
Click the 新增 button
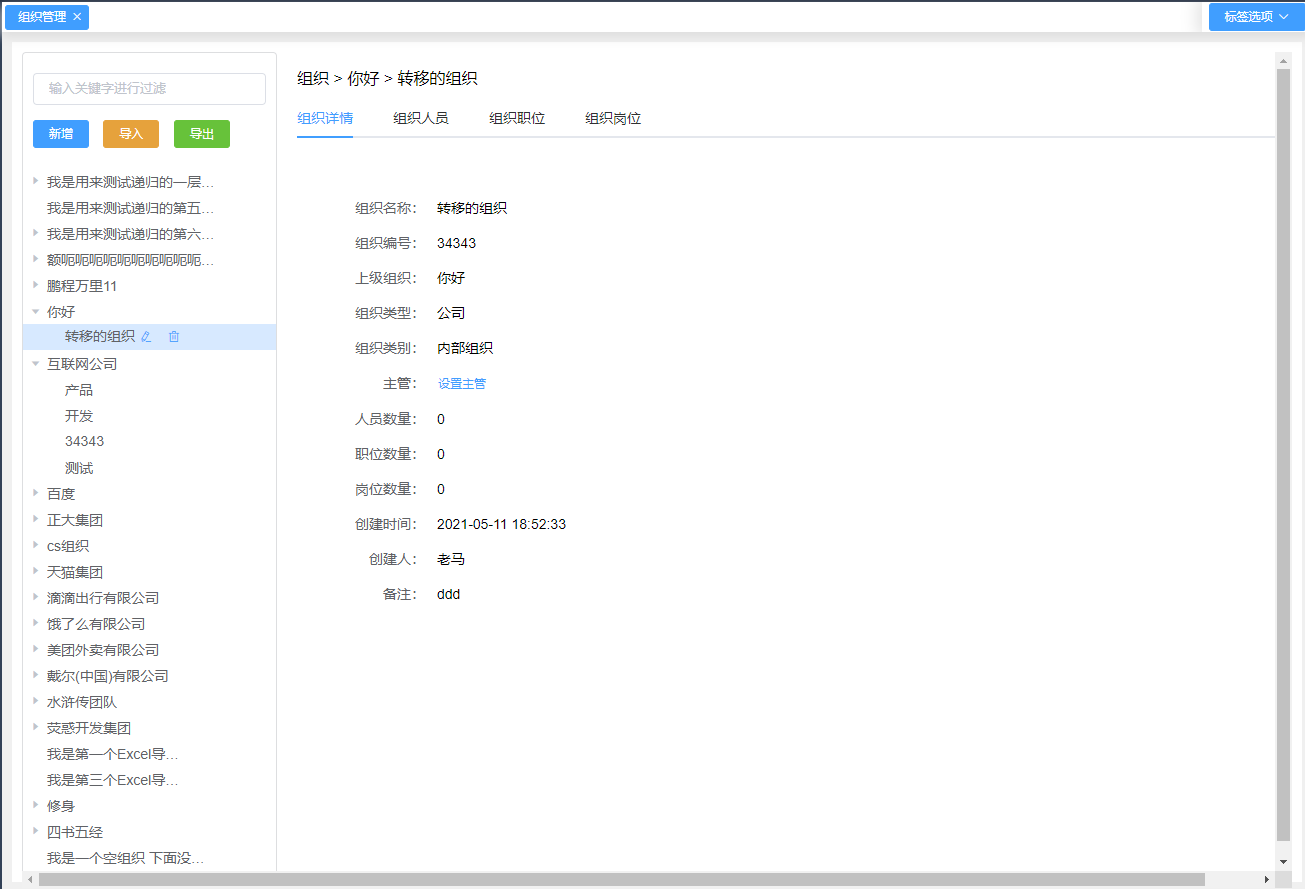pyautogui.click(x=60, y=133)
